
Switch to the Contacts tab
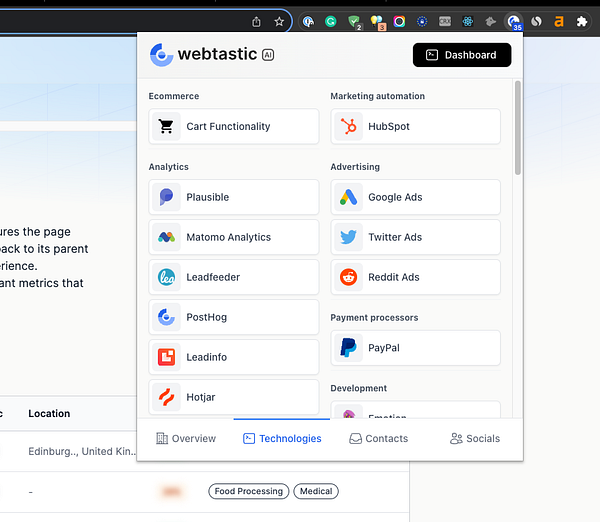click(x=378, y=439)
